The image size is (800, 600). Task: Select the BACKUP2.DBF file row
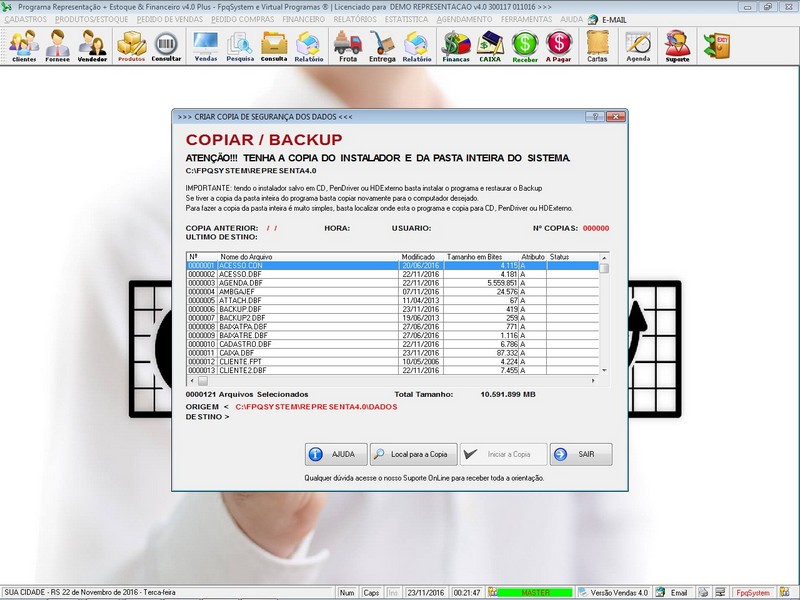pos(392,318)
